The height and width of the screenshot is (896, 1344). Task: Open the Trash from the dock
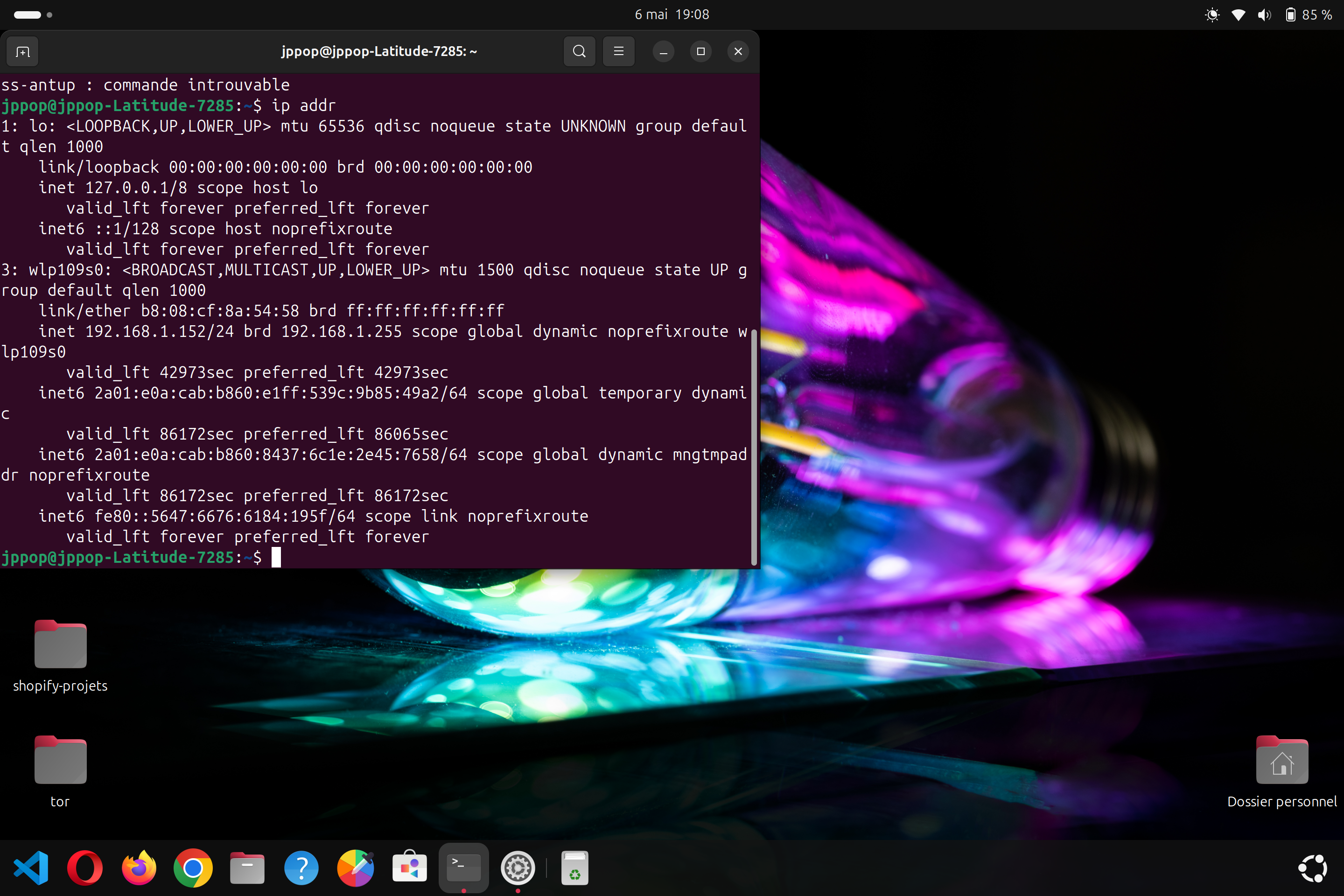574,868
